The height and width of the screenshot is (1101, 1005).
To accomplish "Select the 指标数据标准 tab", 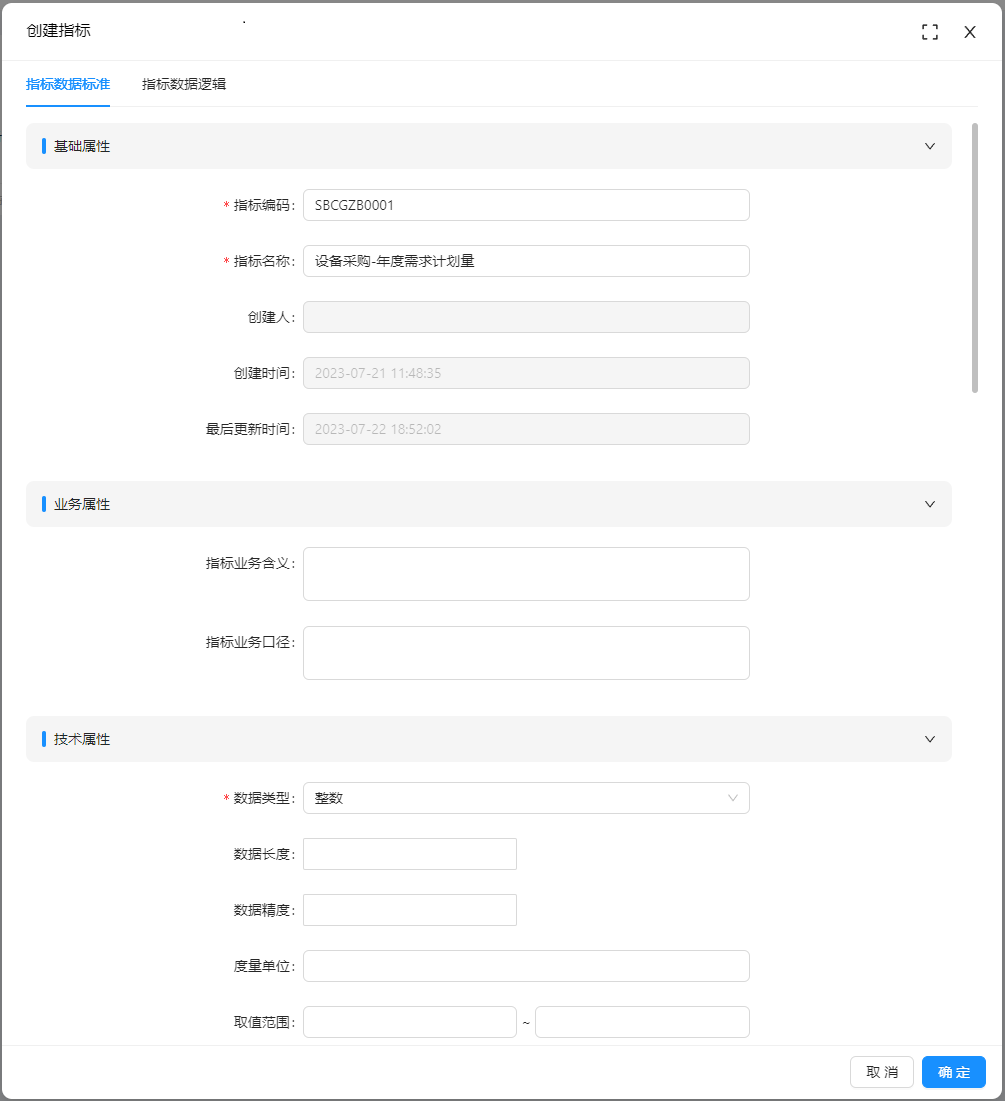I will pos(68,84).
